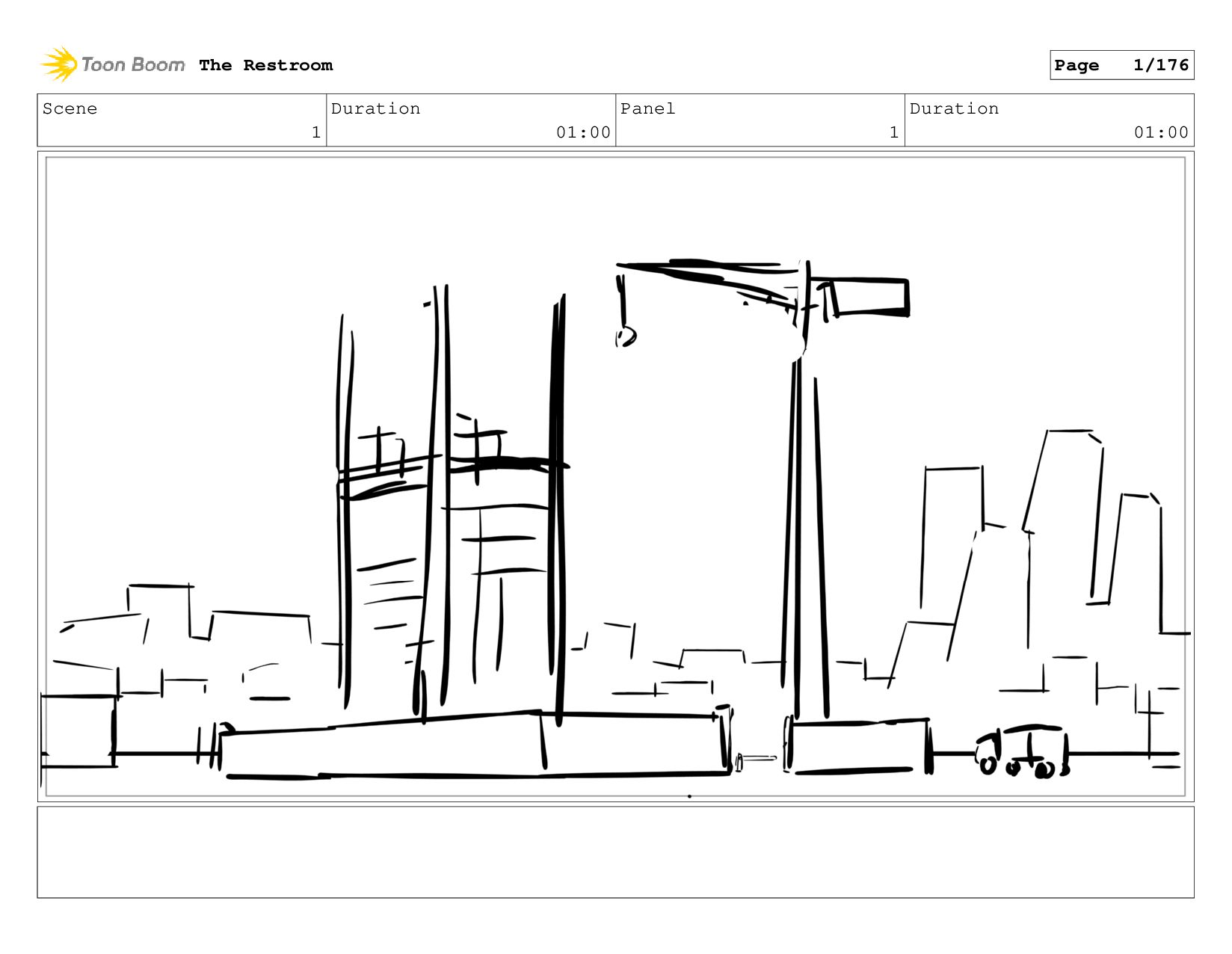Click the "Page 1/176" indicator box
Screen dimensions: 1232x954
tap(1121, 65)
